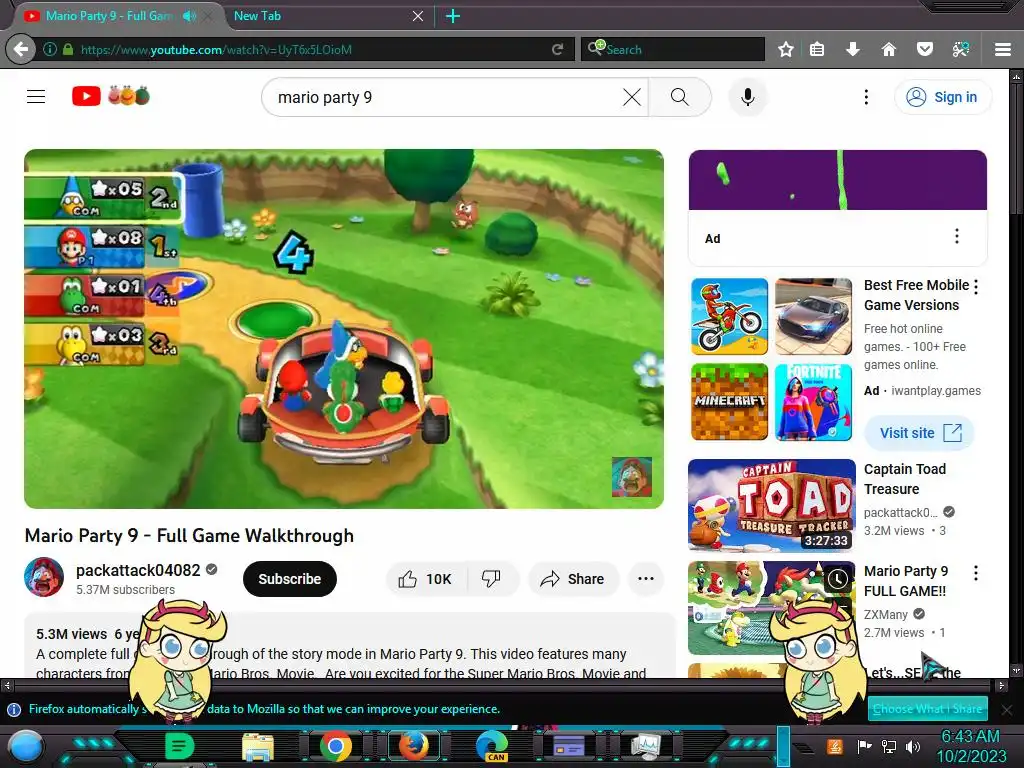Open the Start orb on taskbar

point(25,746)
